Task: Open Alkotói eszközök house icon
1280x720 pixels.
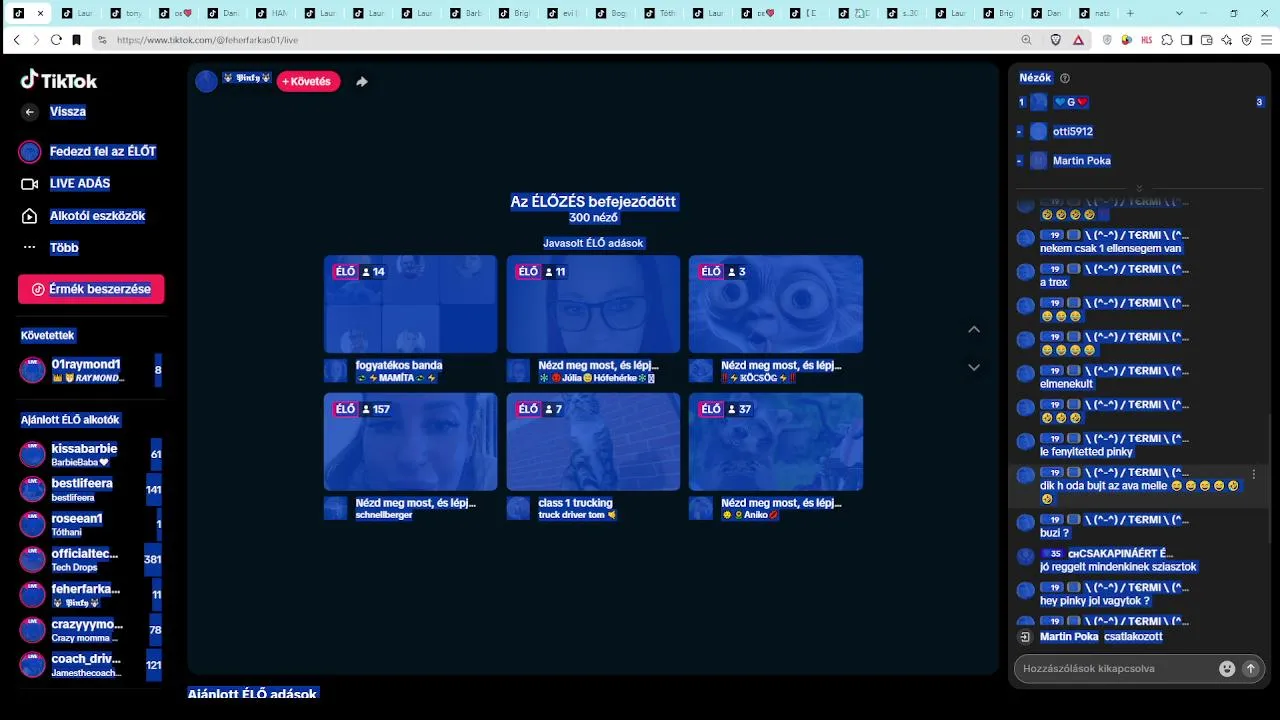Action: point(30,216)
